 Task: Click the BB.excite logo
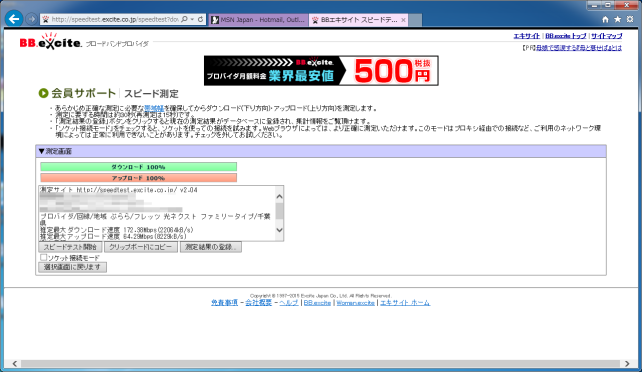coord(51,42)
